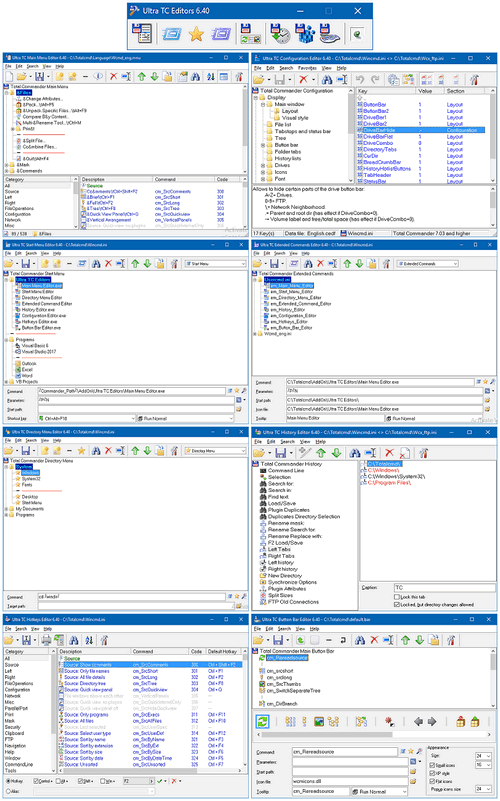Click Command input field in Directory Menu Editor
This screenshot has width=500, height=801.
coord(132,597)
